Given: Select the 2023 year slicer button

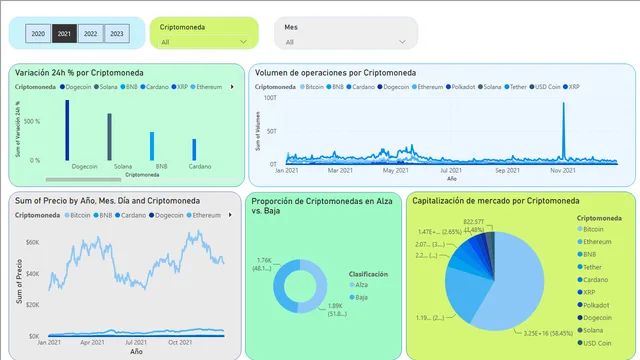Looking at the screenshot, I should (117, 33).
